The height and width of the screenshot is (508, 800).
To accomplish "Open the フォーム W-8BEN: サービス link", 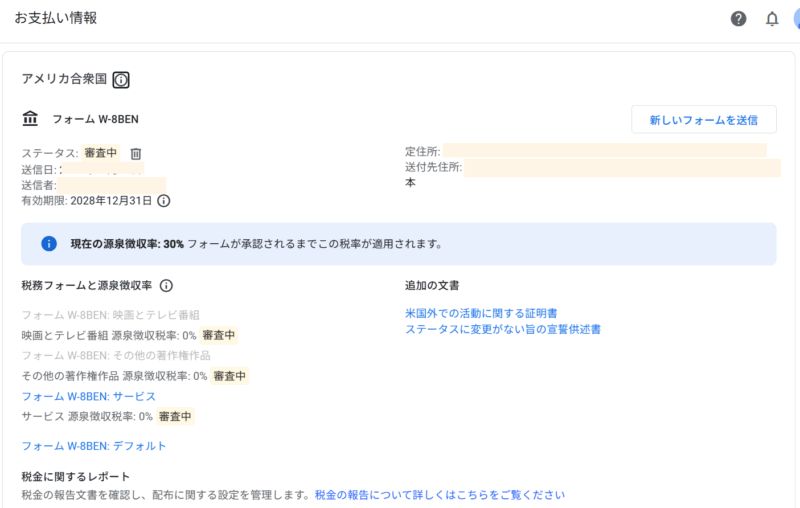I will [88, 397].
